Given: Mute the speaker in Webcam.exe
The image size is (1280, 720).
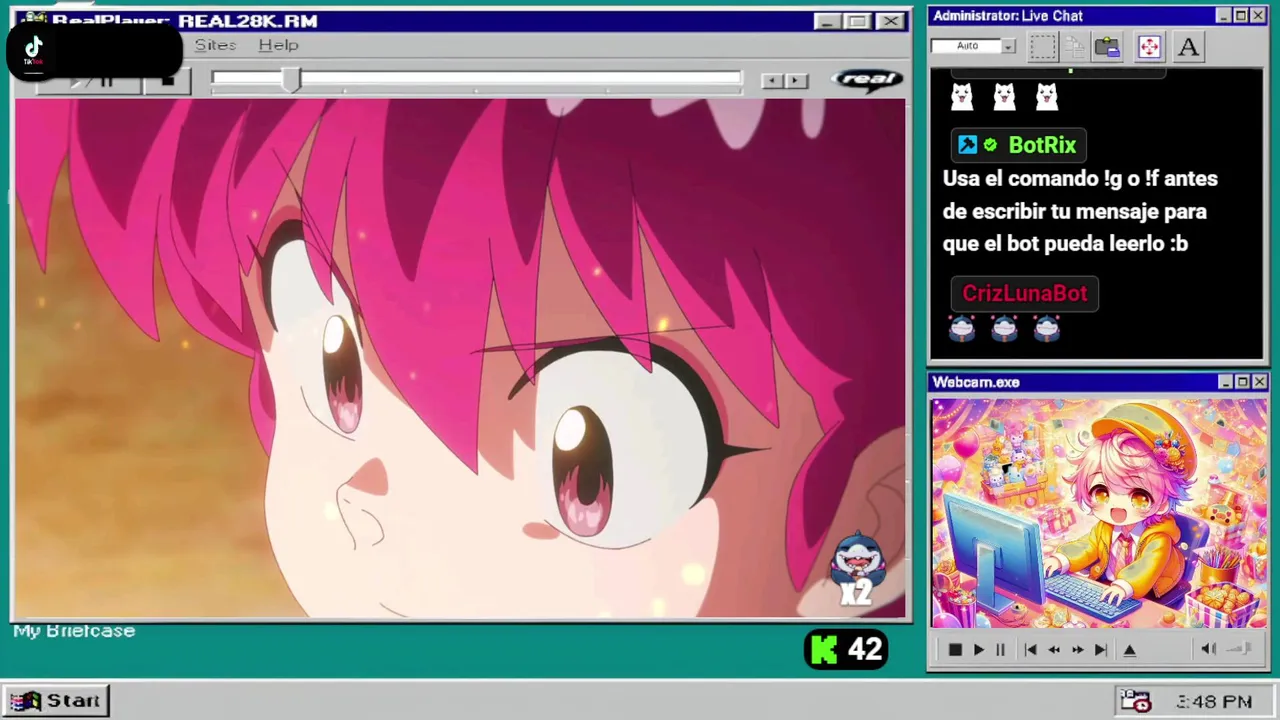Looking at the screenshot, I should 1208,650.
